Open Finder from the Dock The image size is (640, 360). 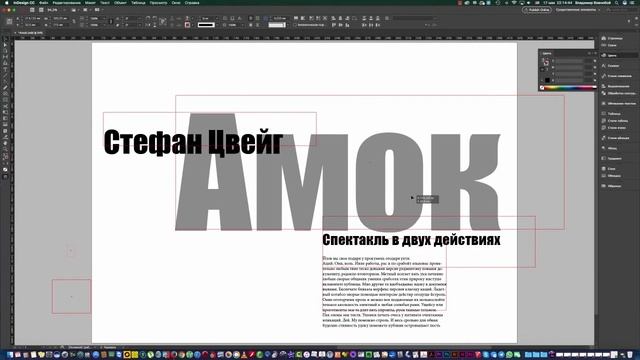[x=9, y=355]
